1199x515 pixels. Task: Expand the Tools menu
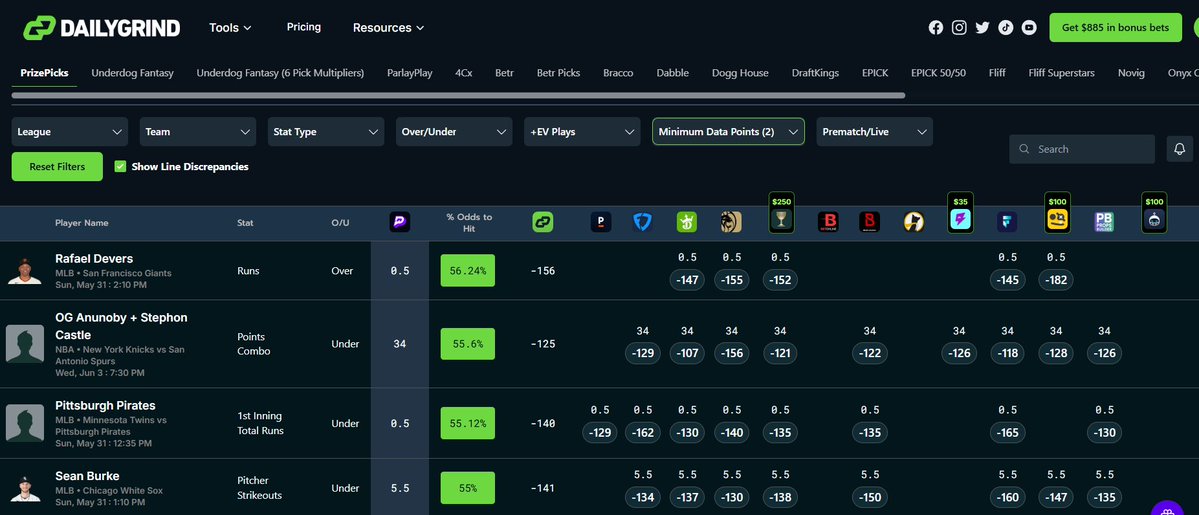230,28
